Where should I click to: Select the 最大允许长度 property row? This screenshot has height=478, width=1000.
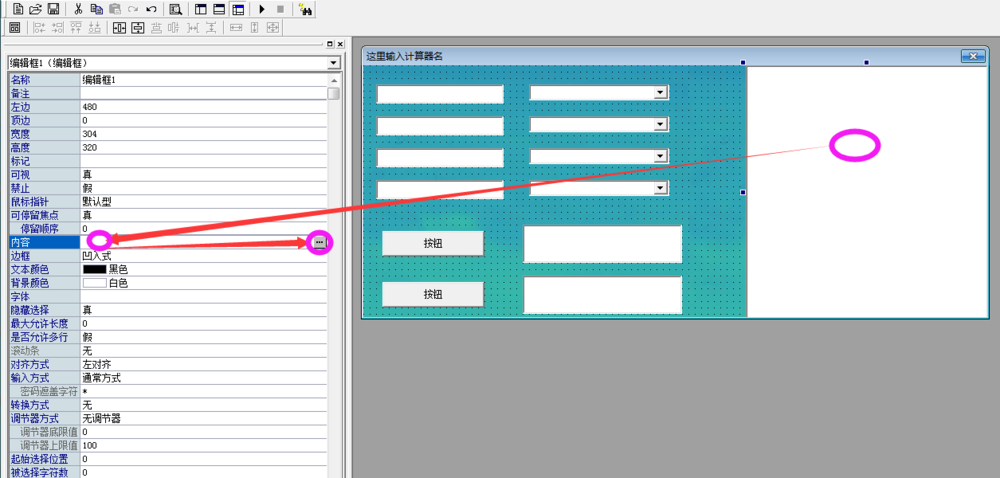pos(168,324)
